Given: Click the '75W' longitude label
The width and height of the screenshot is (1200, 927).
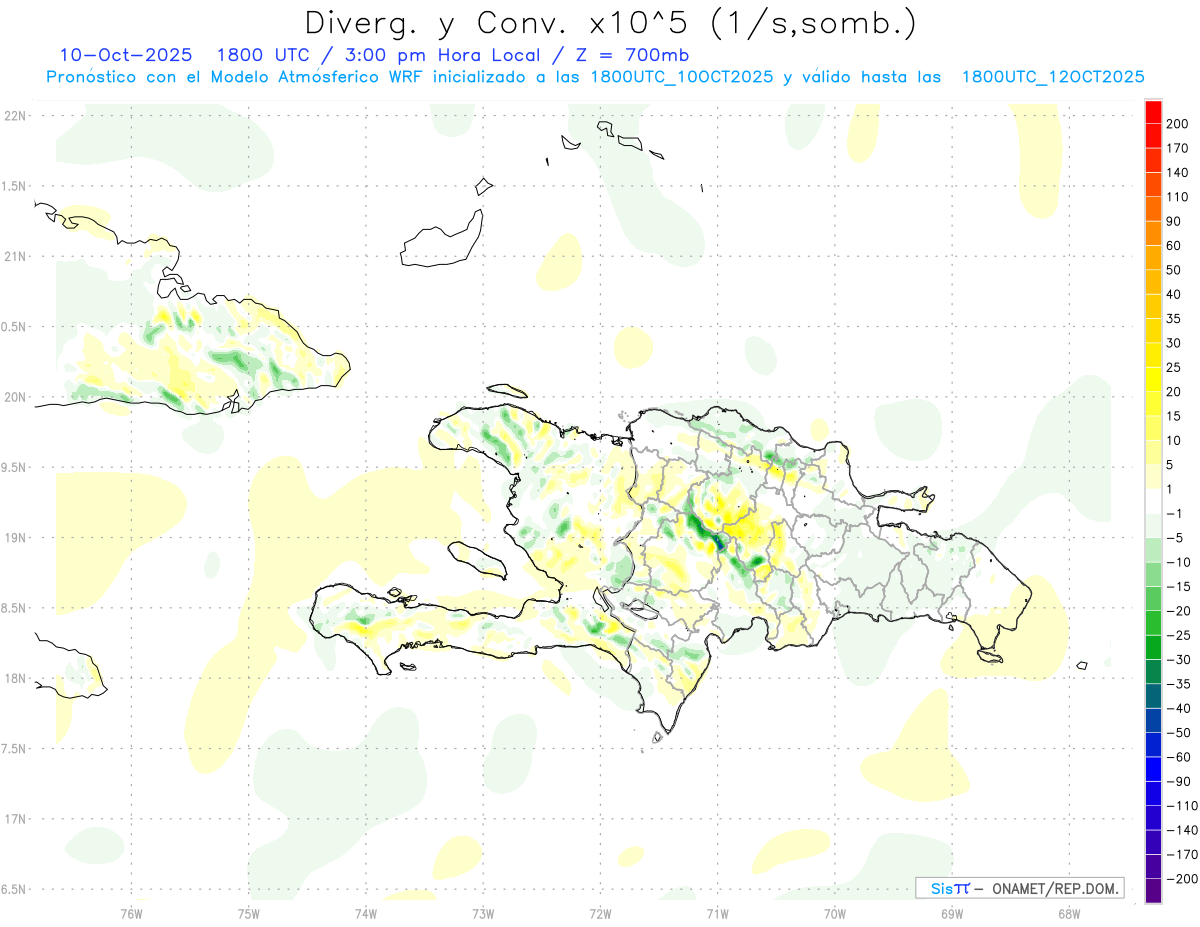Looking at the screenshot, I should coord(248,913).
